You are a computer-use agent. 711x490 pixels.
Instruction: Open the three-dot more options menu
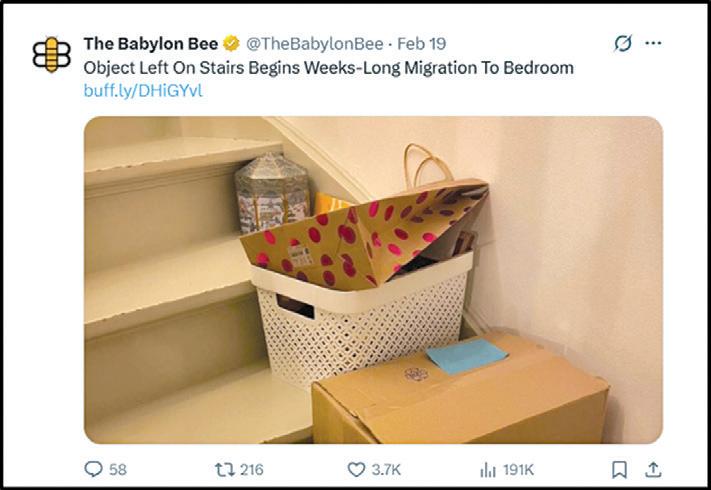click(653, 43)
